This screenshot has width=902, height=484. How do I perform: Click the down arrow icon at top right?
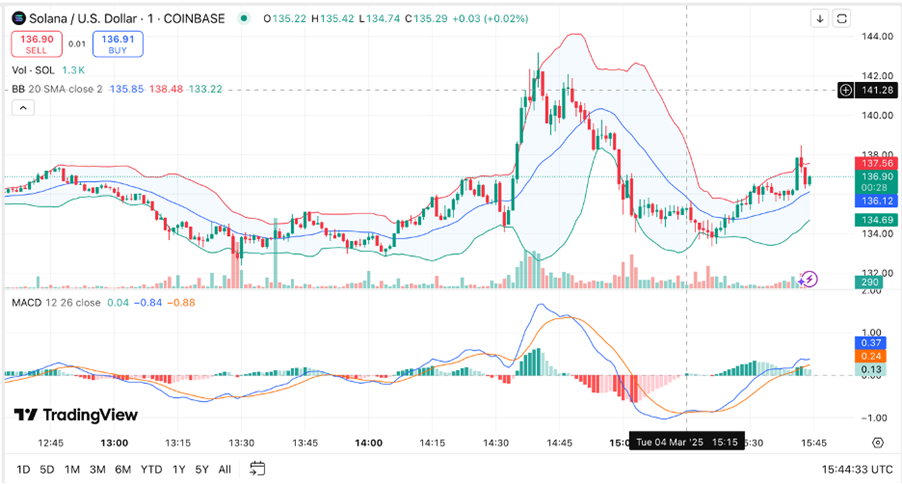820,18
